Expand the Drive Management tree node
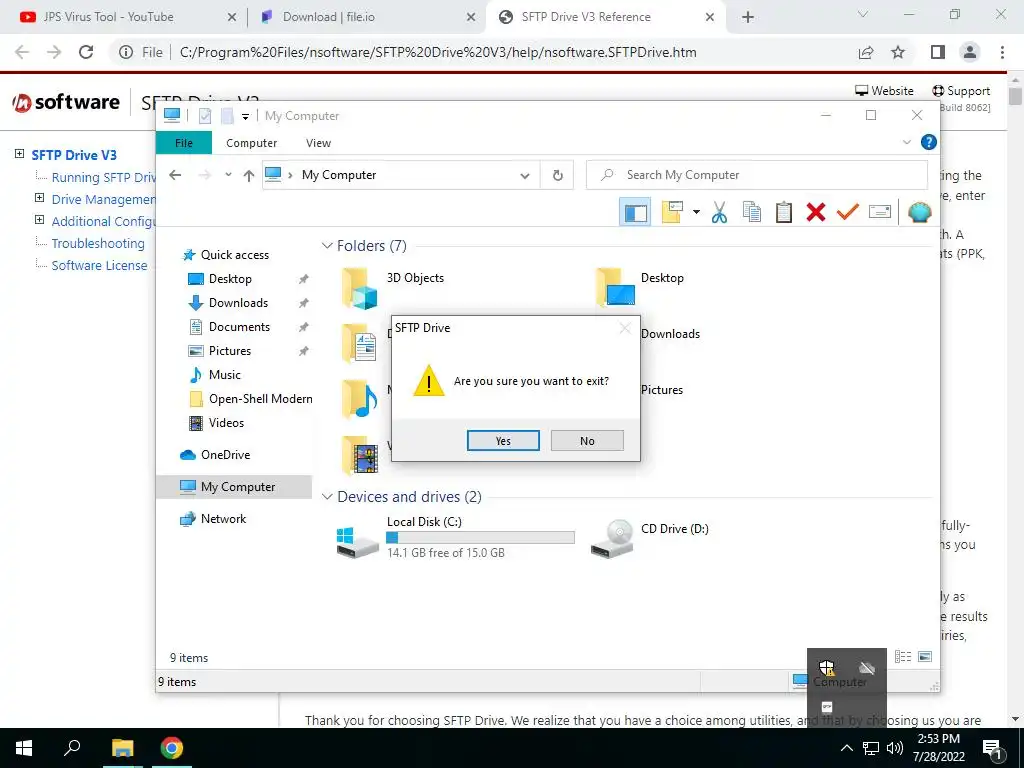This screenshot has width=1024, height=768. coord(39,198)
